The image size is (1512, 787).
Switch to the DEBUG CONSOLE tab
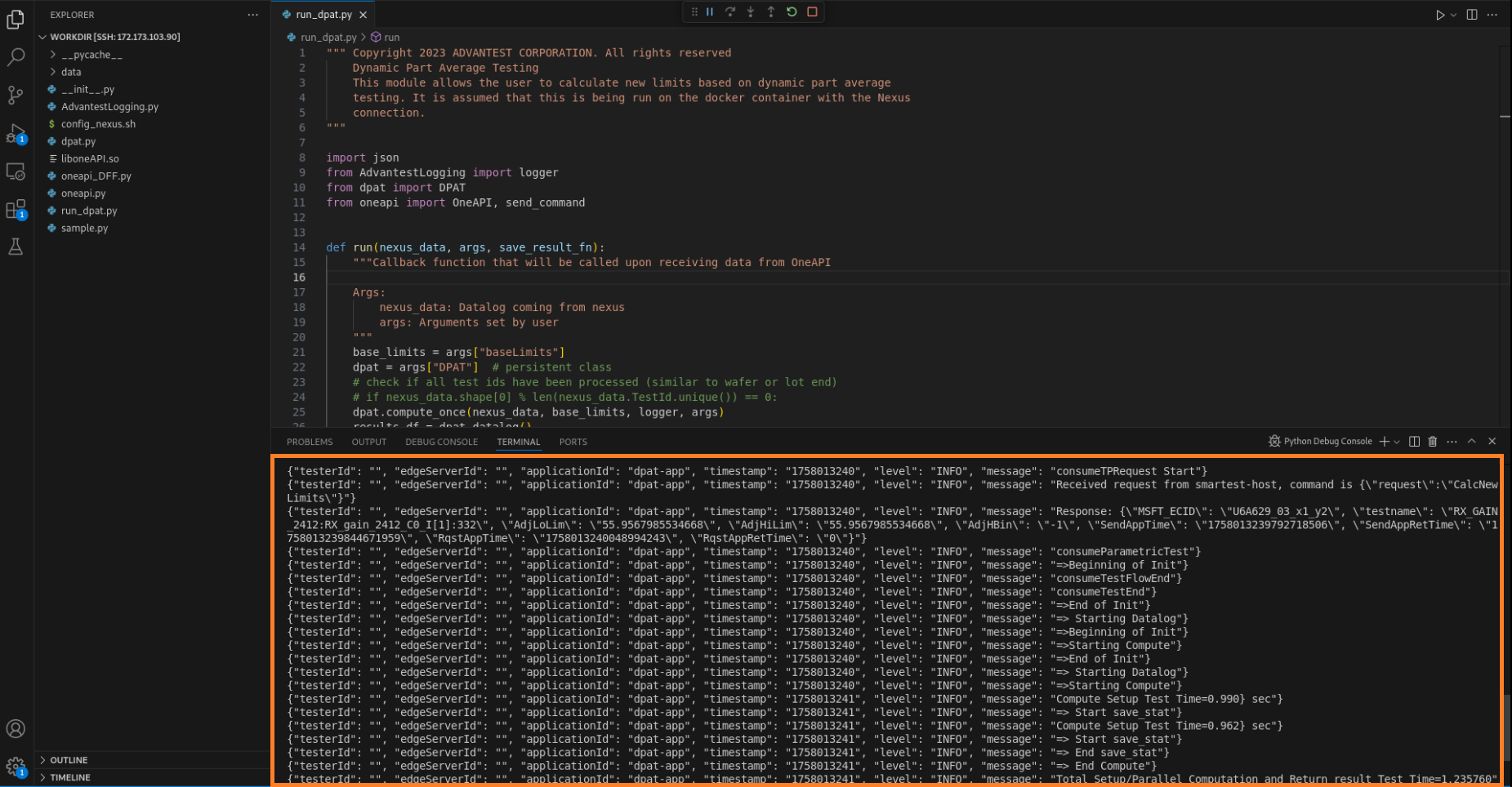[x=441, y=442]
